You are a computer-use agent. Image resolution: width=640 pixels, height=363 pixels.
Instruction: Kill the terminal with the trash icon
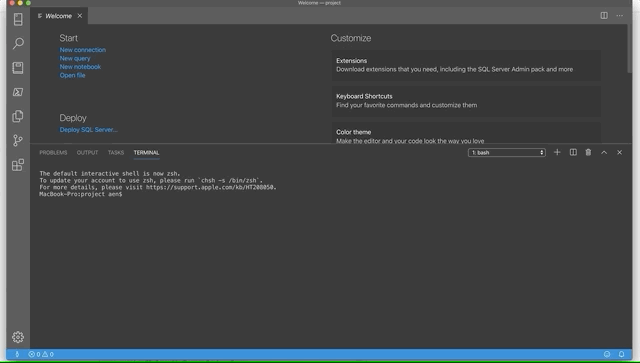coord(588,152)
